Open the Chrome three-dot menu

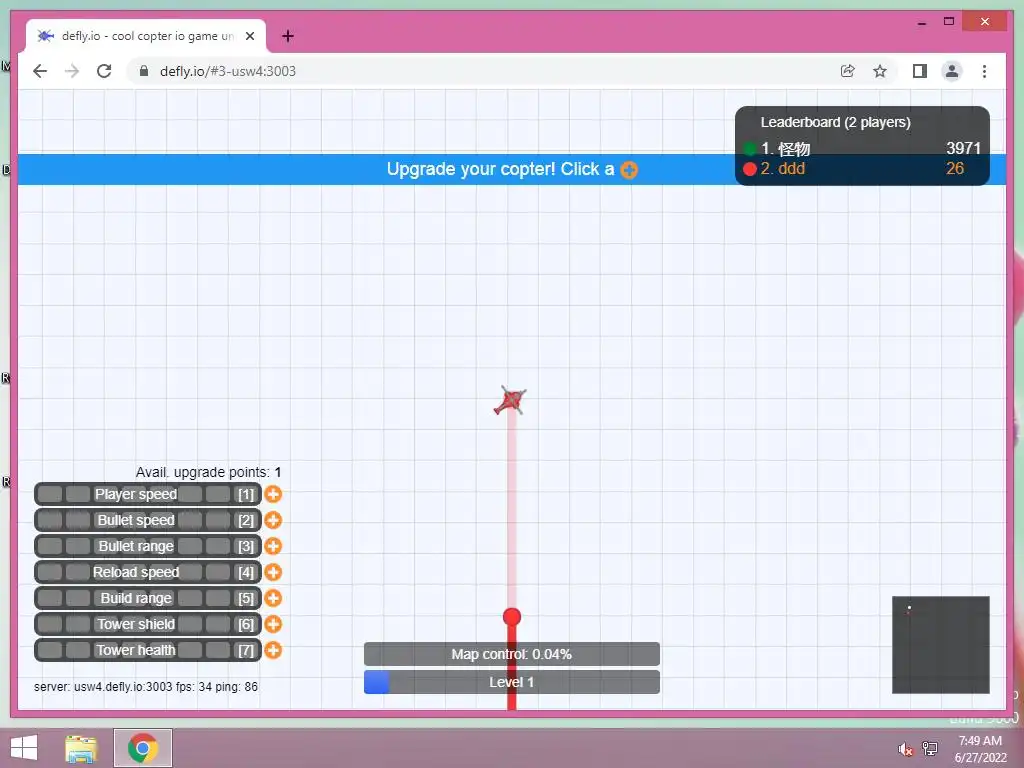point(984,71)
